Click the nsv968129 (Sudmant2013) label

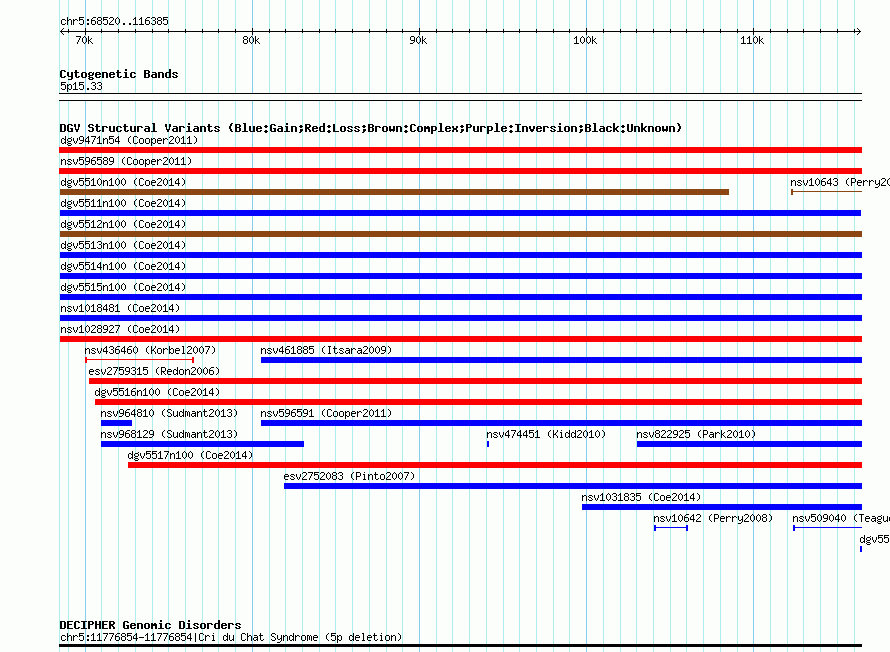(x=169, y=435)
